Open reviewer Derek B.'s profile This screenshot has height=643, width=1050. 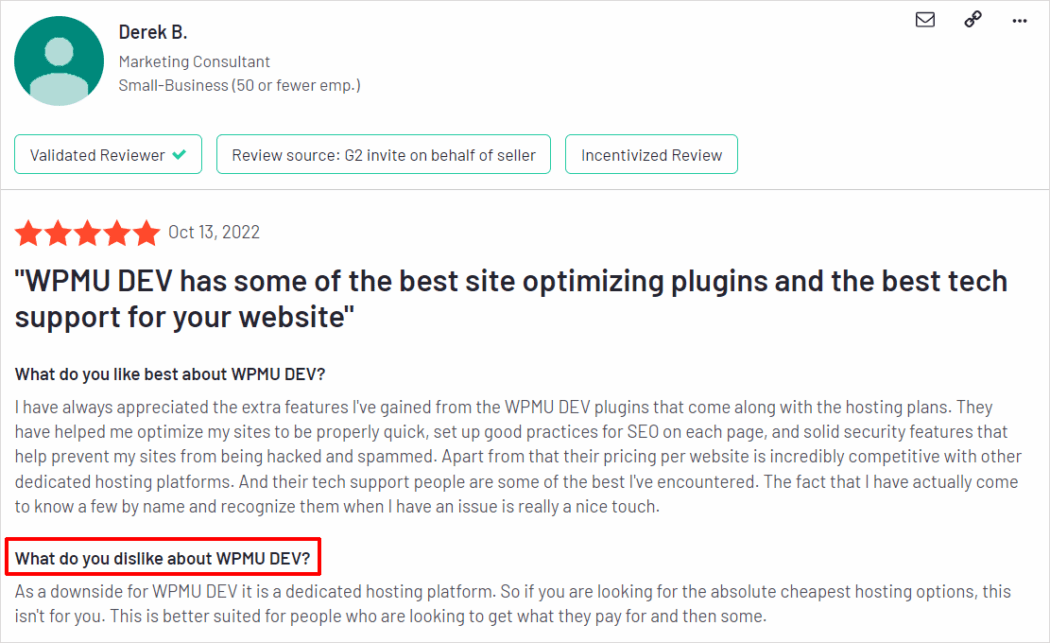tap(152, 31)
